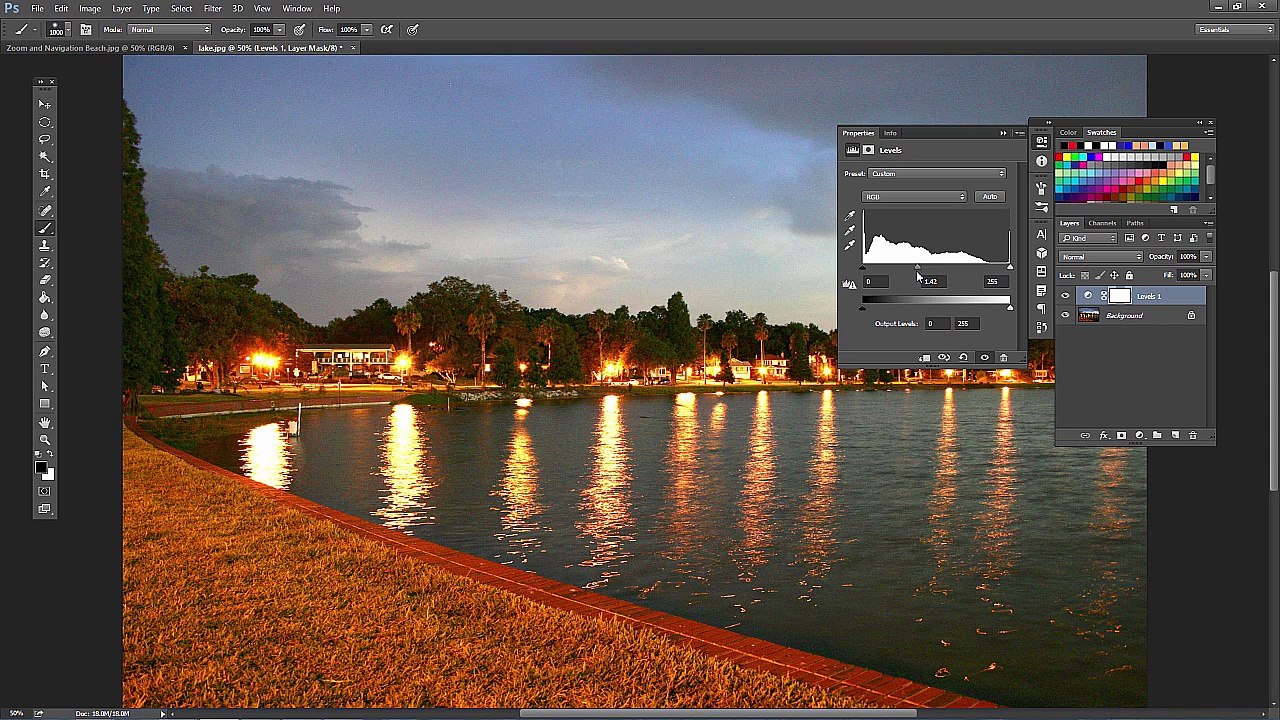Toggle Quick Mask mode

pos(45,491)
